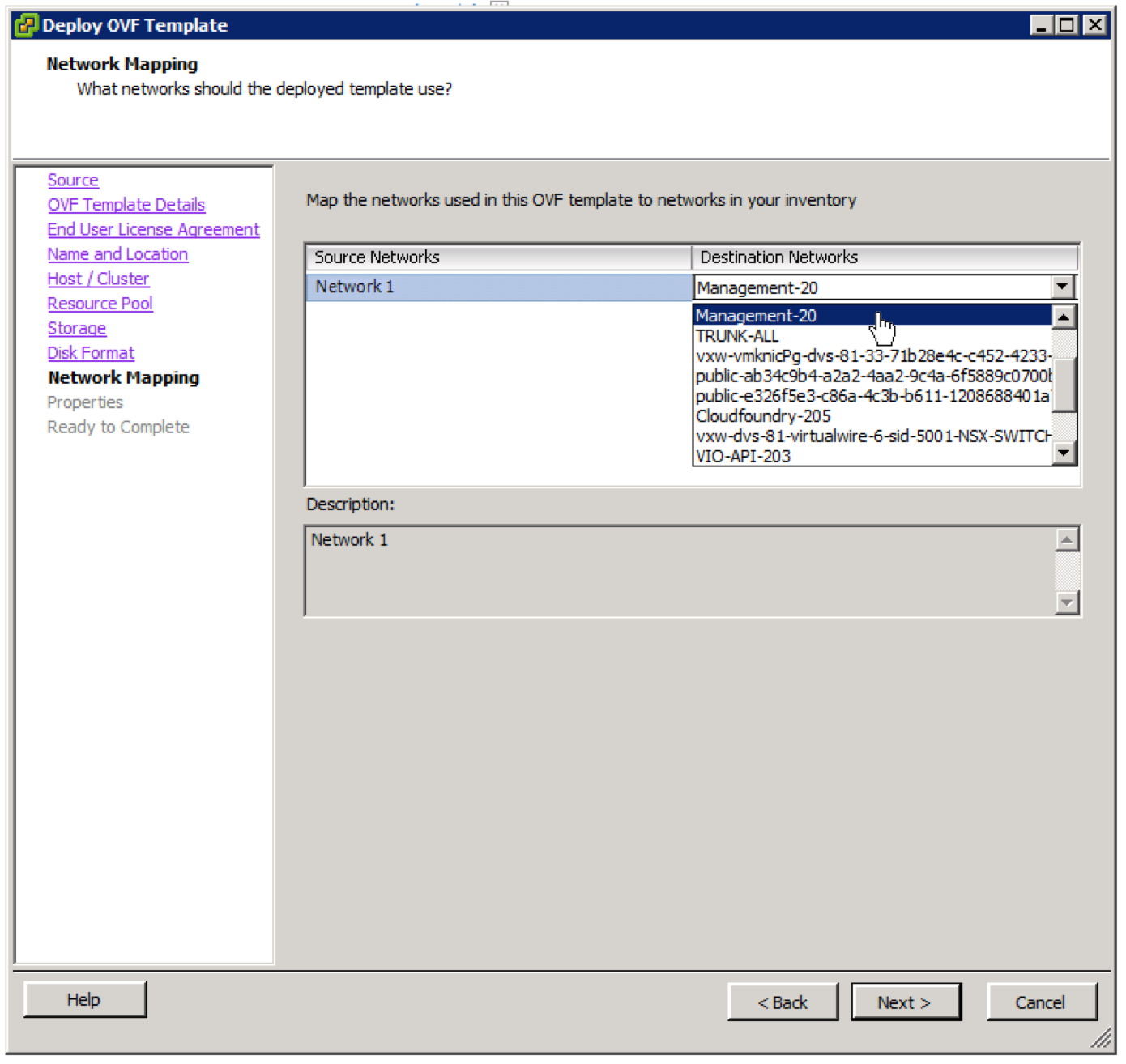Click the Management-20 combo box field
The image size is (1126, 1064).
872,288
